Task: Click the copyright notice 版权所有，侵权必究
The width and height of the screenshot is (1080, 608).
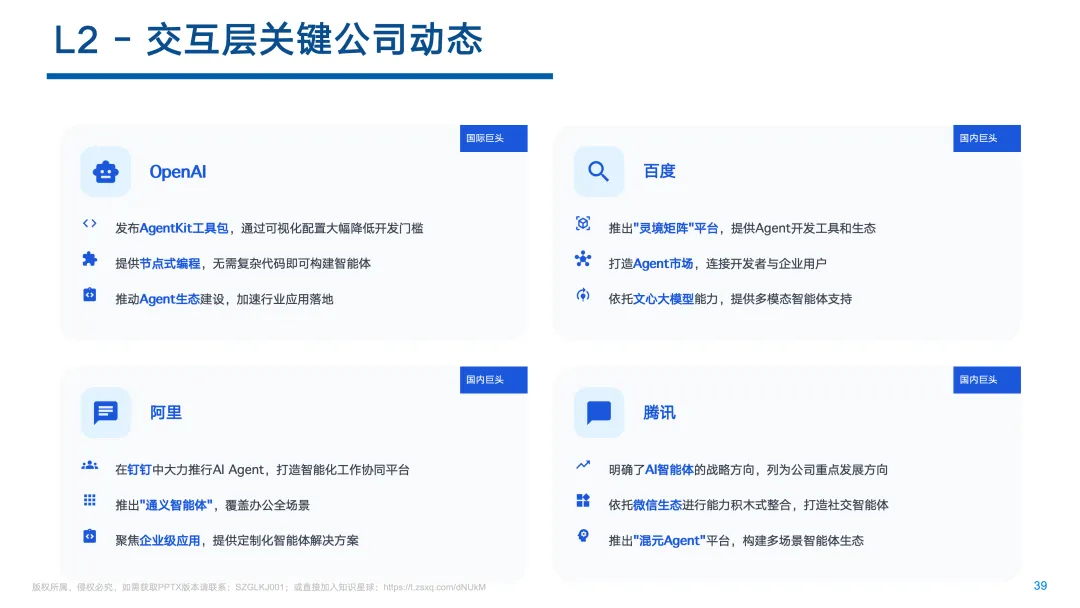Action: click(x=73, y=587)
